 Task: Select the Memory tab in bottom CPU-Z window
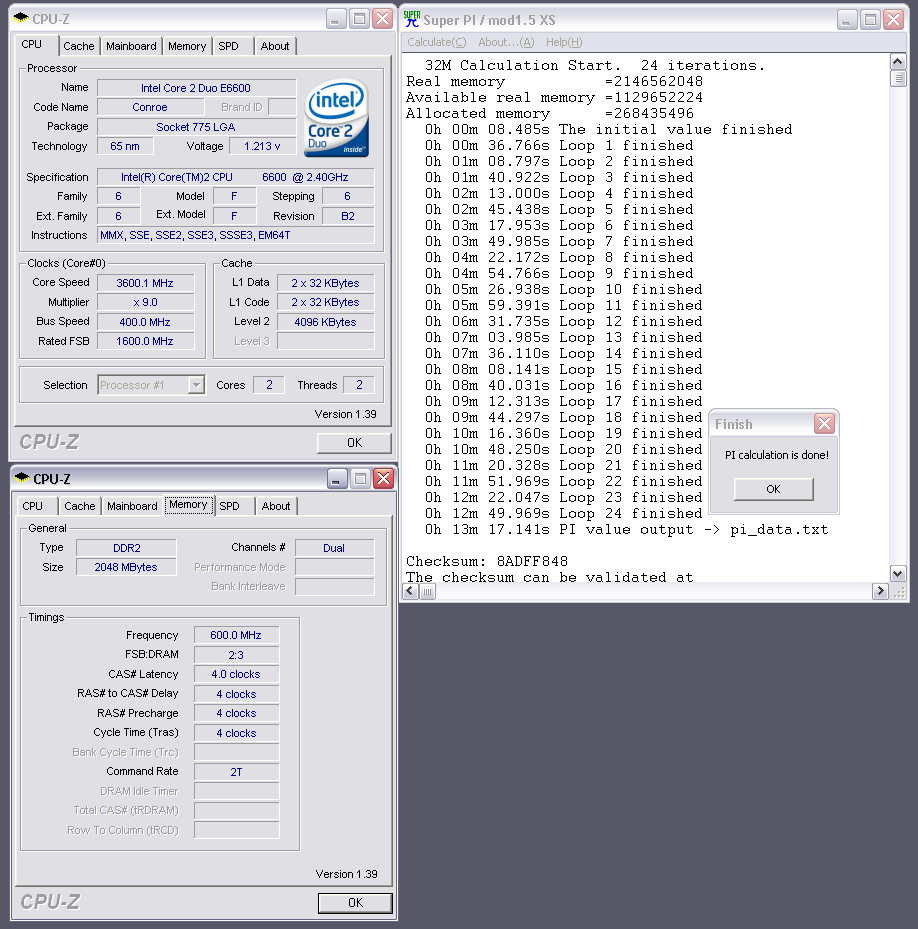(188, 505)
